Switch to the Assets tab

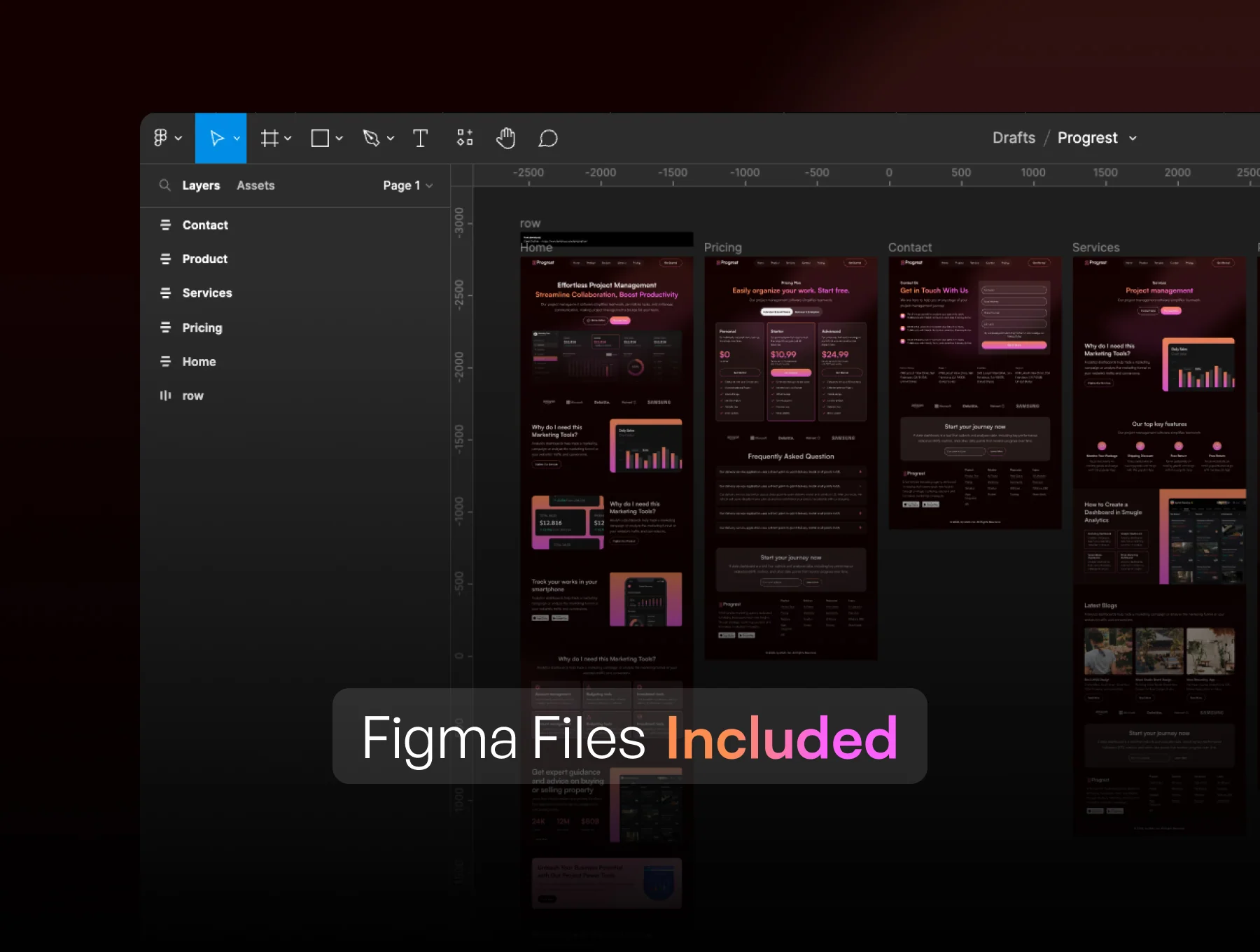pos(255,185)
